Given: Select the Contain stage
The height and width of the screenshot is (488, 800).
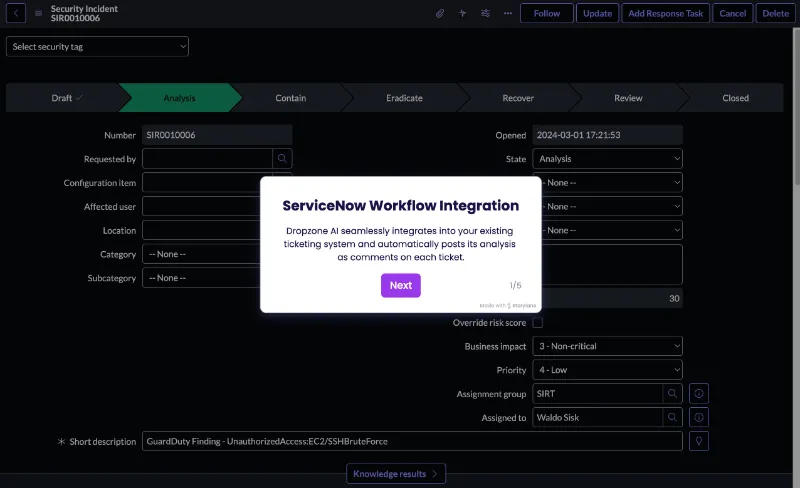Looking at the screenshot, I should 291,98.
